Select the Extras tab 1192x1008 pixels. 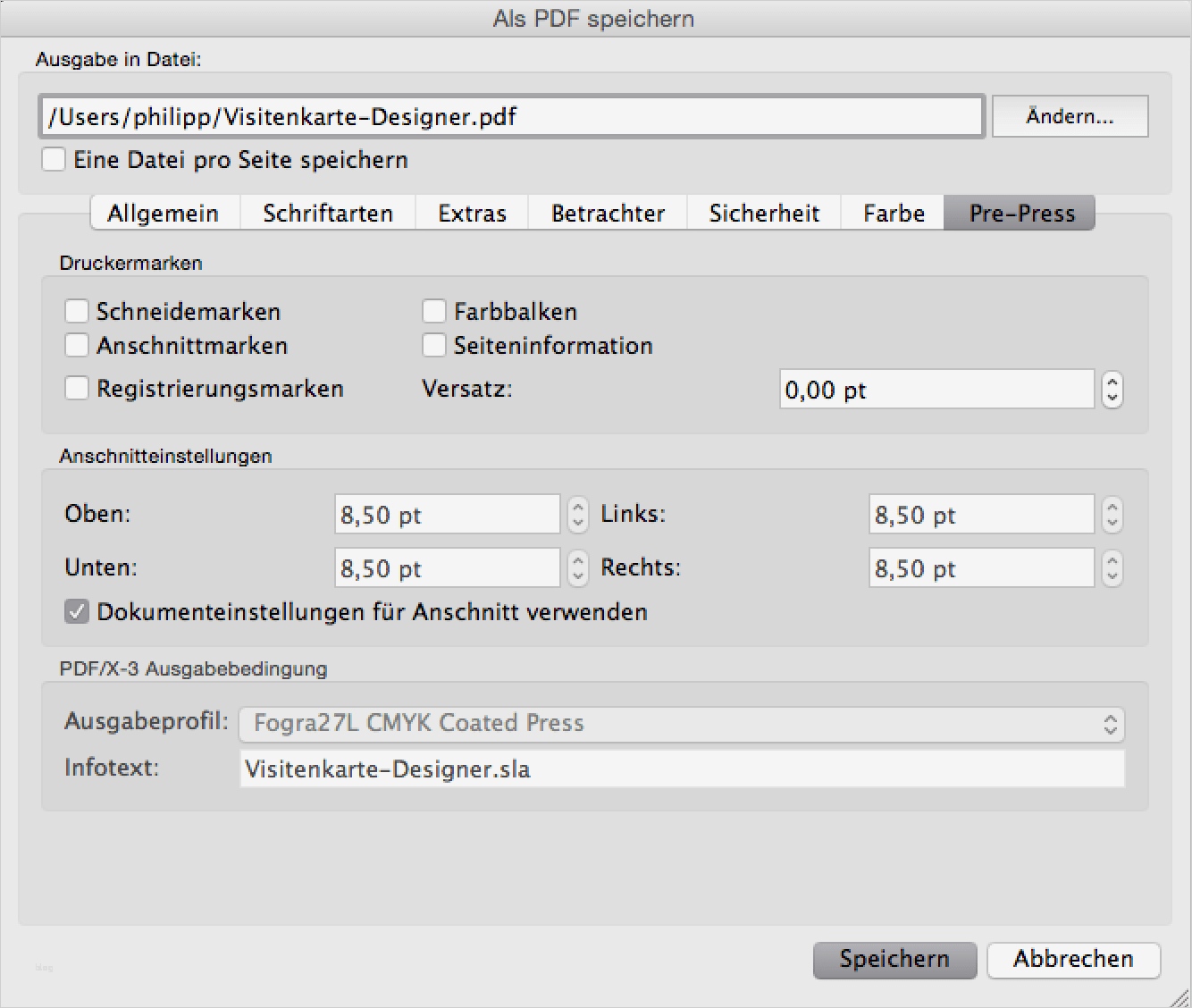(472, 213)
